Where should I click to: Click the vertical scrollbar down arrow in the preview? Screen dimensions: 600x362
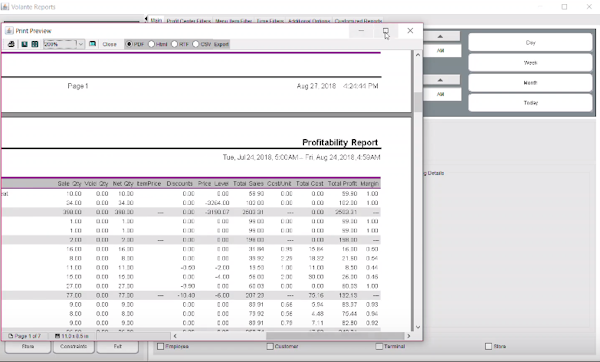[x=418, y=327]
